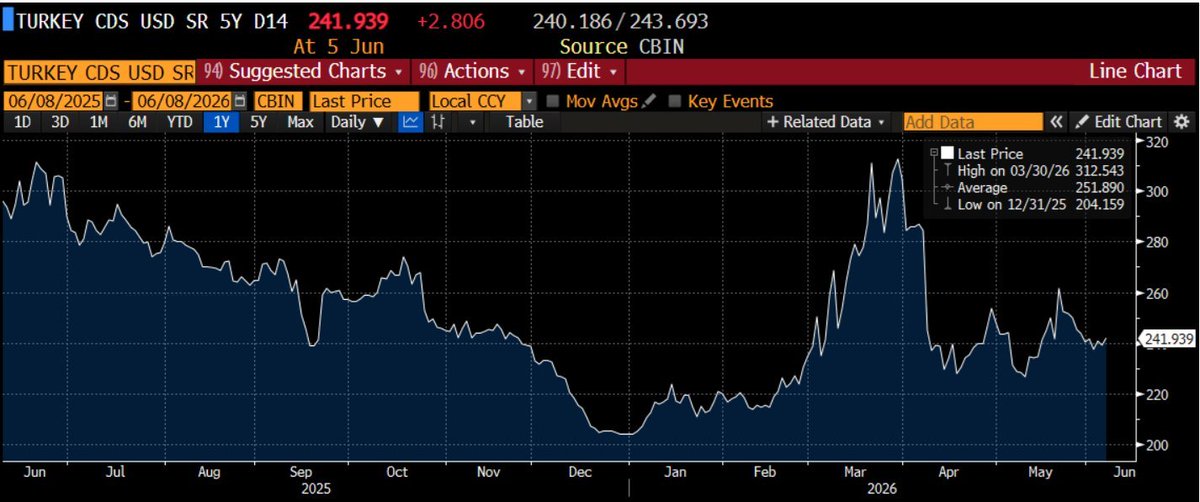This screenshot has width=1200, height=502.
Task: Open the Daily periodicity dropdown
Action: click(358, 122)
